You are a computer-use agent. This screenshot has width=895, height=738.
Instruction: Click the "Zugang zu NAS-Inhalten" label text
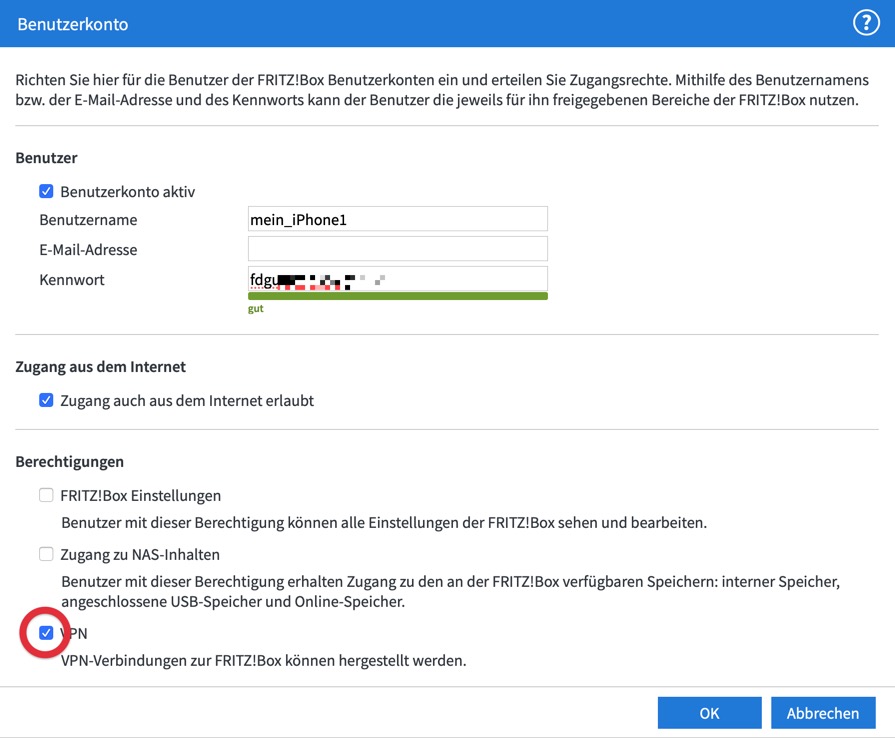[x=140, y=554]
